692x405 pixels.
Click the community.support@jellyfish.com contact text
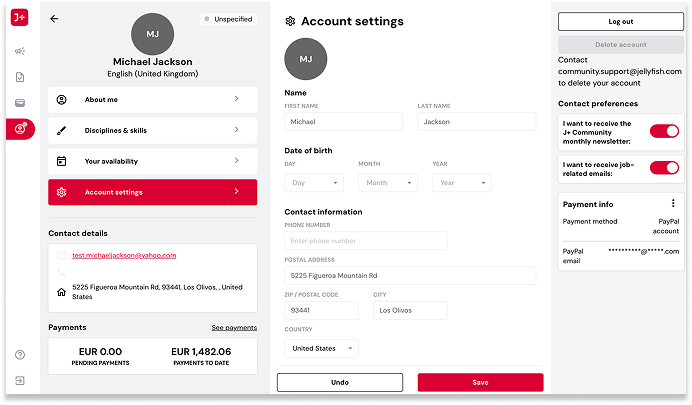[x=620, y=71]
